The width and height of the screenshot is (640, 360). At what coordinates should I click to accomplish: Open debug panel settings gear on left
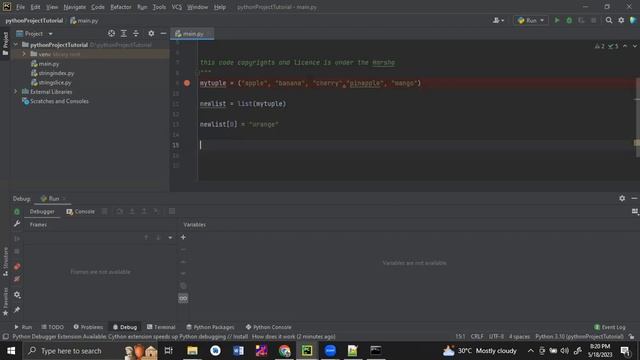[17, 295]
